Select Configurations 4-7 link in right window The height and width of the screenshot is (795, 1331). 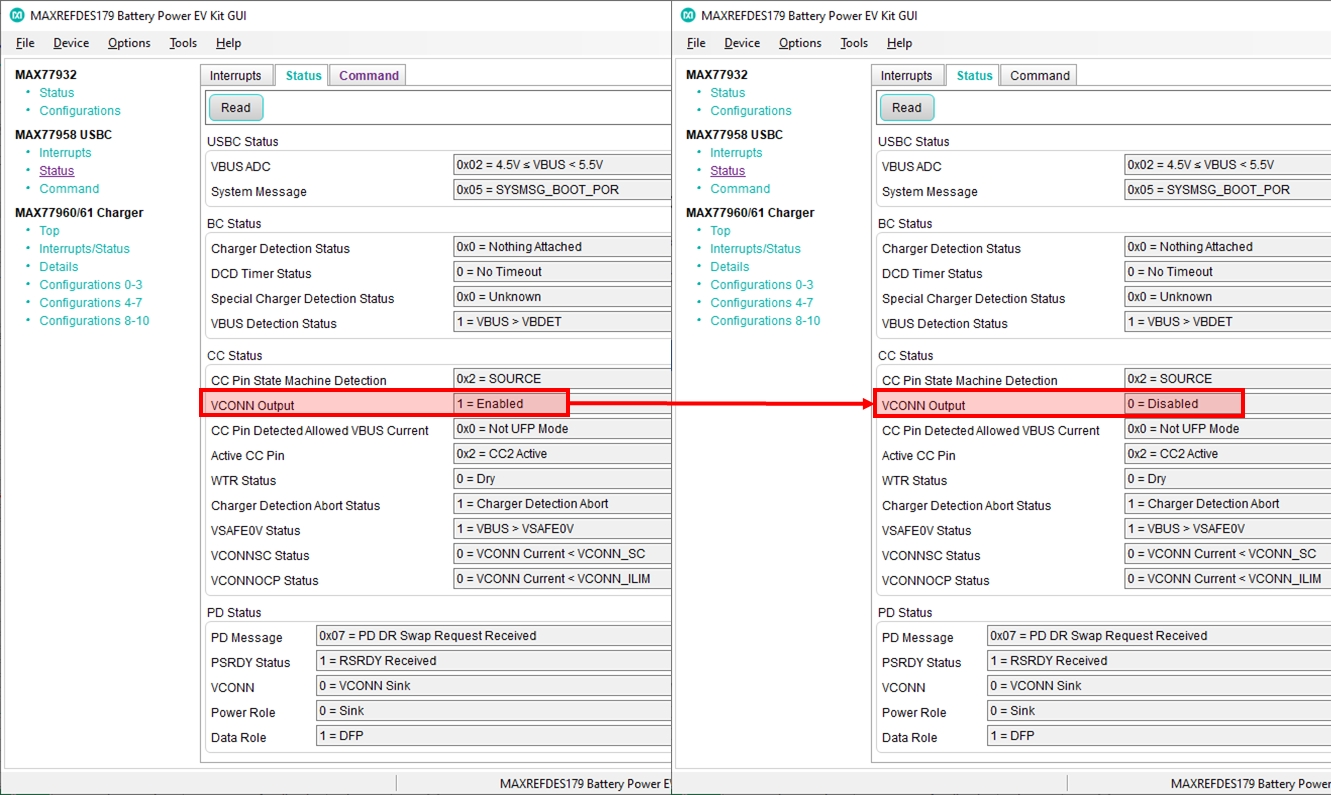pyautogui.click(x=761, y=303)
